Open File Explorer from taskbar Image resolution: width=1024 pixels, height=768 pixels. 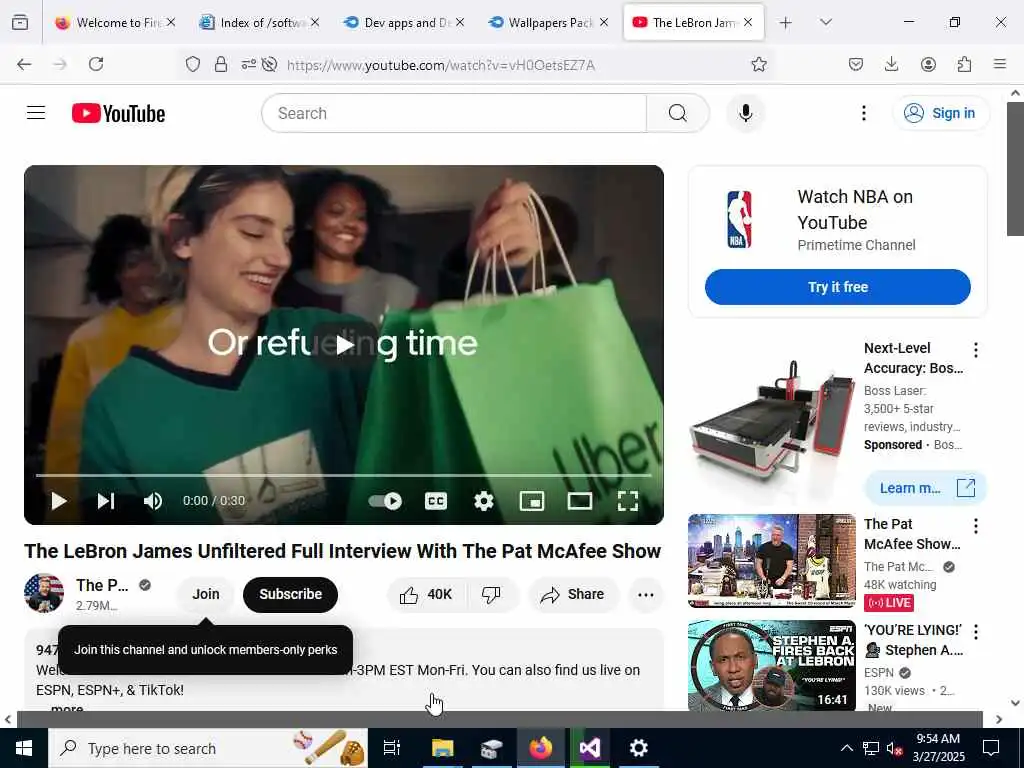pyautogui.click(x=441, y=748)
